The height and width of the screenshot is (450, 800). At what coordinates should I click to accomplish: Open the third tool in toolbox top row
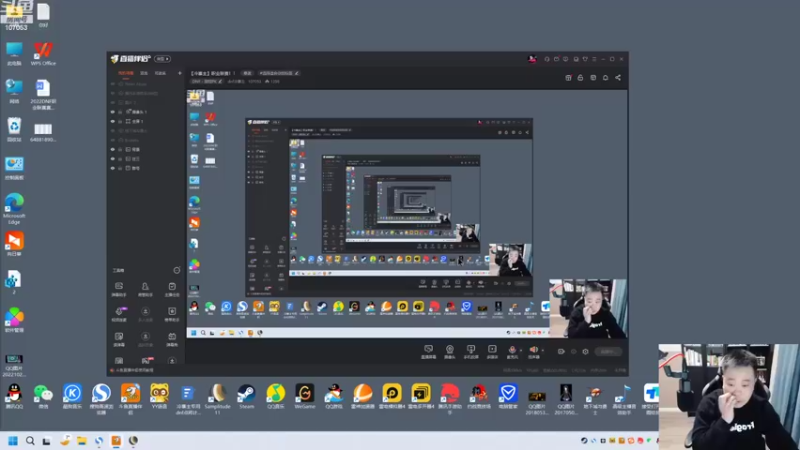coord(172,289)
